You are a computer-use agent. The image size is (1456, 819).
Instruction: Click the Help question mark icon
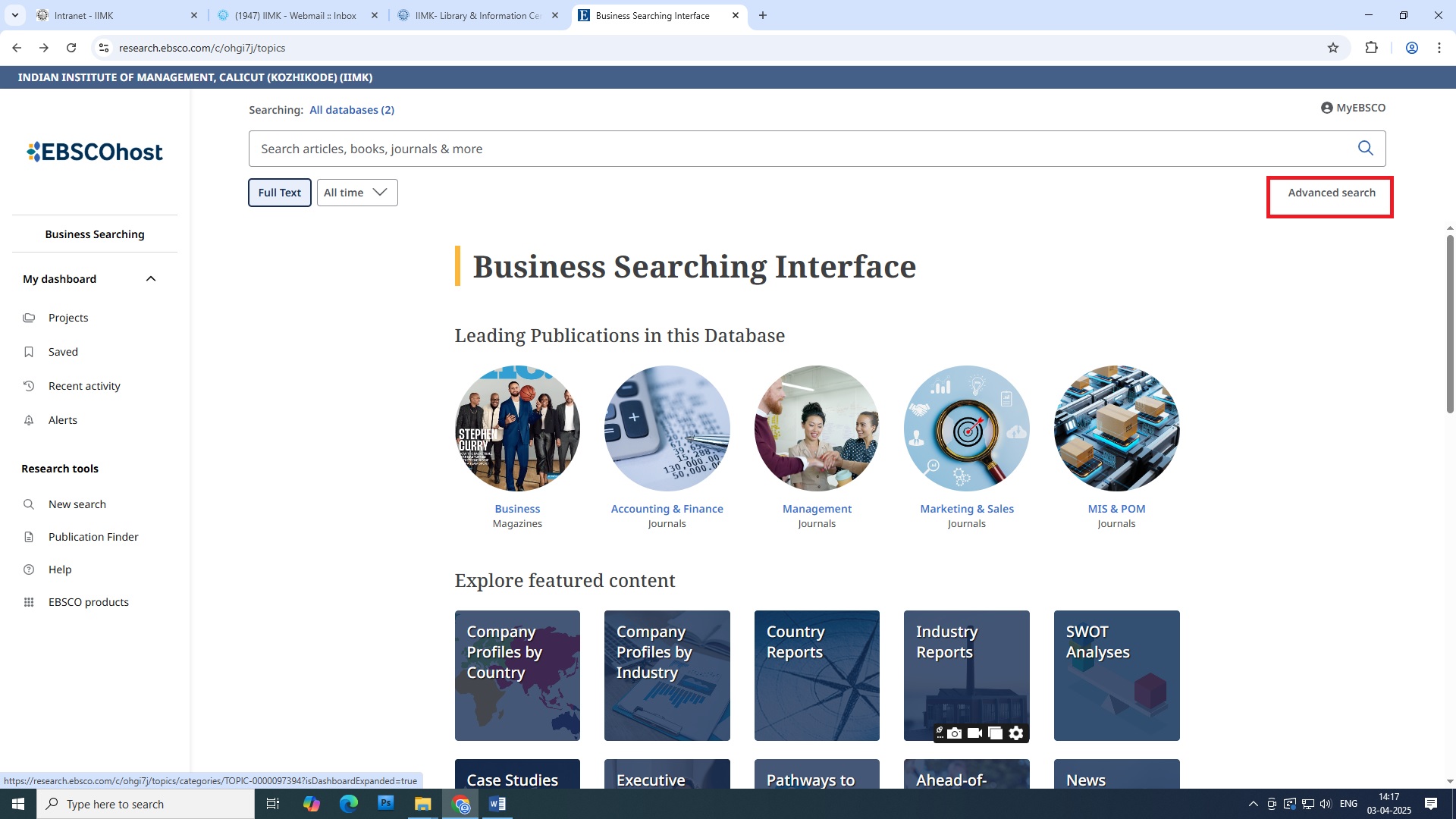click(29, 570)
